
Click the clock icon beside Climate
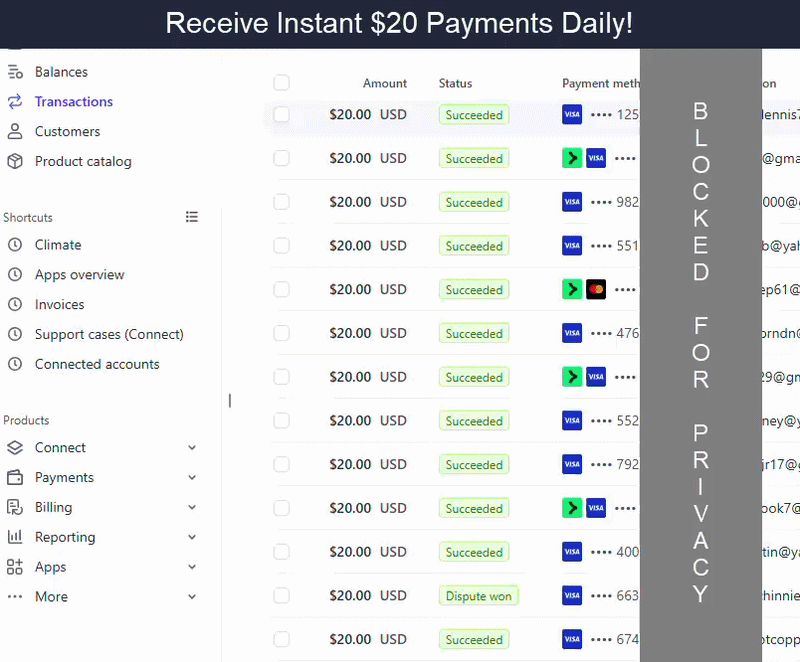(x=15, y=245)
